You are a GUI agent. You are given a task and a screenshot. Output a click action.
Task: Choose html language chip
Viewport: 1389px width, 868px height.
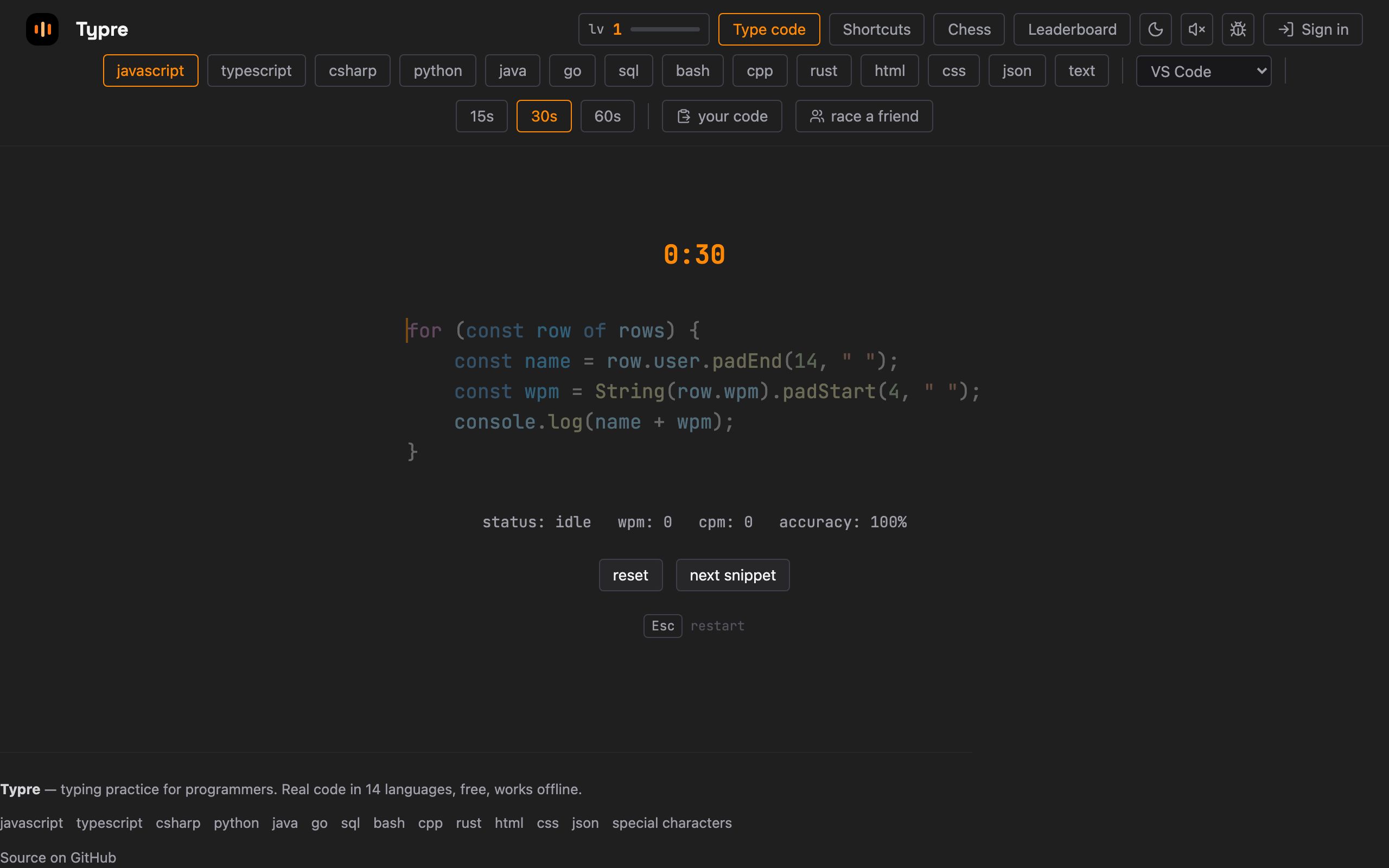(890, 71)
